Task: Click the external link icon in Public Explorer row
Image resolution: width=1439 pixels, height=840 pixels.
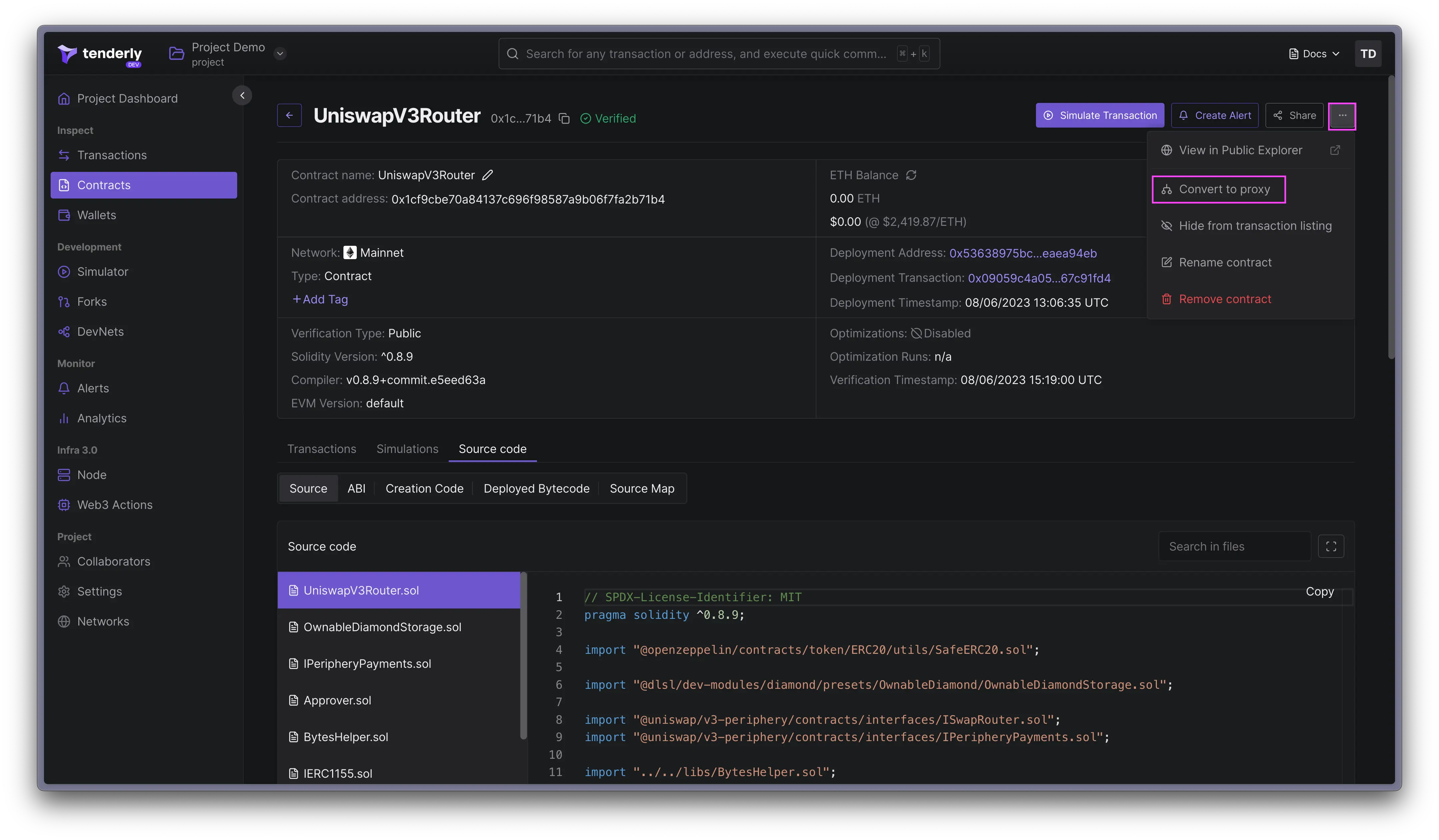Action: tap(1334, 150)
